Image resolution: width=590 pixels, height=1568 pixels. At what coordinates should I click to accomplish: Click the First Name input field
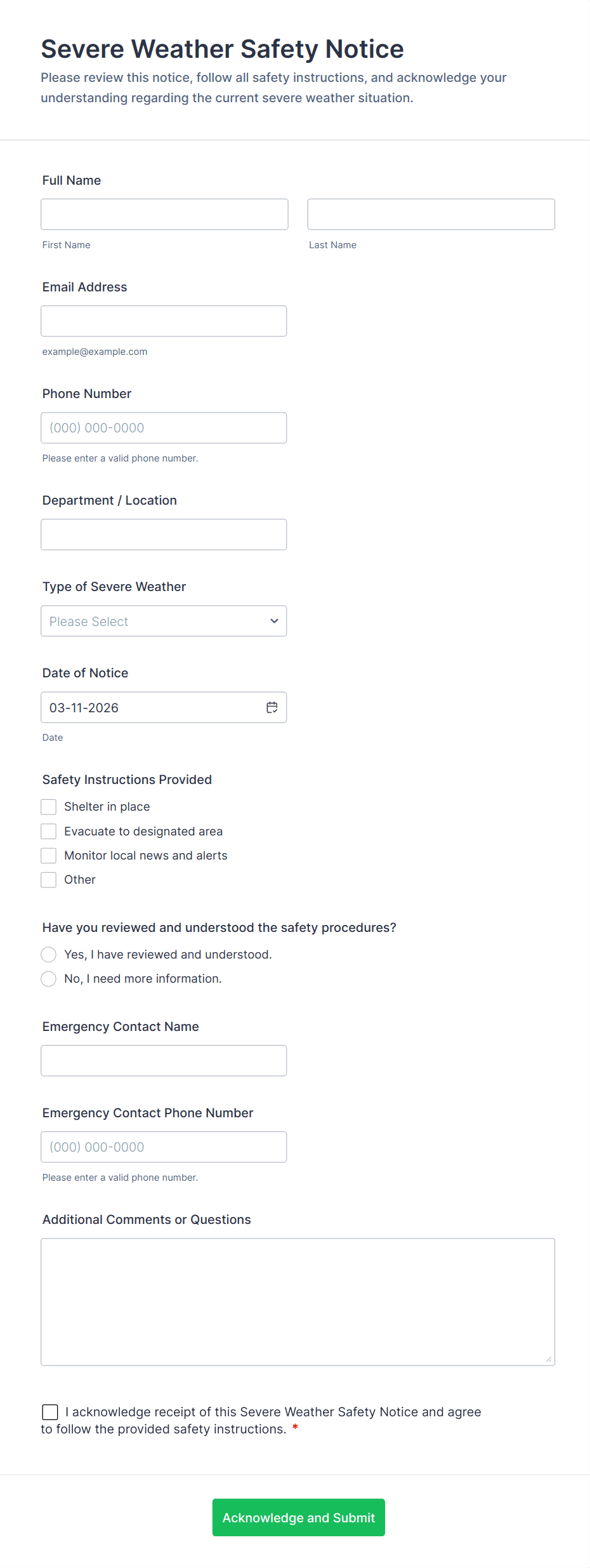point(164,215)
